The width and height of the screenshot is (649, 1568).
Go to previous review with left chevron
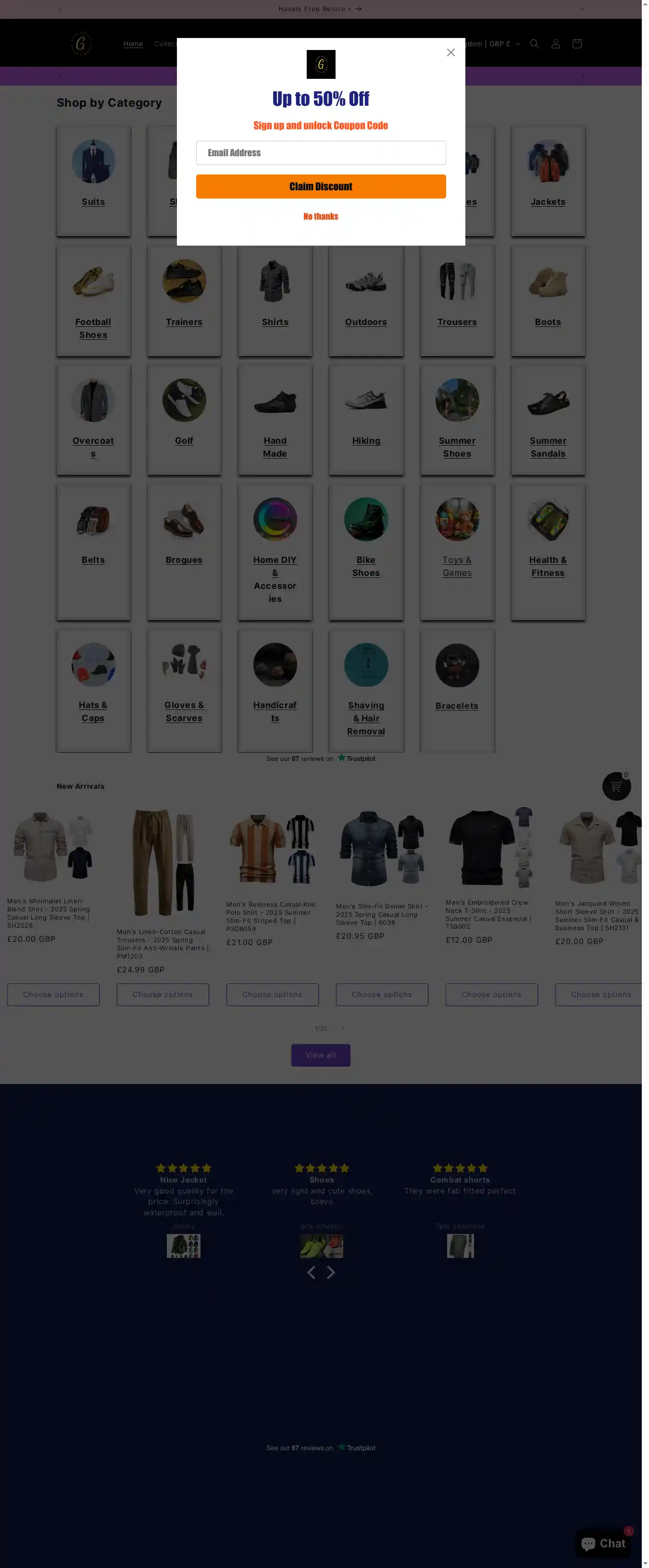[311, 1272]
